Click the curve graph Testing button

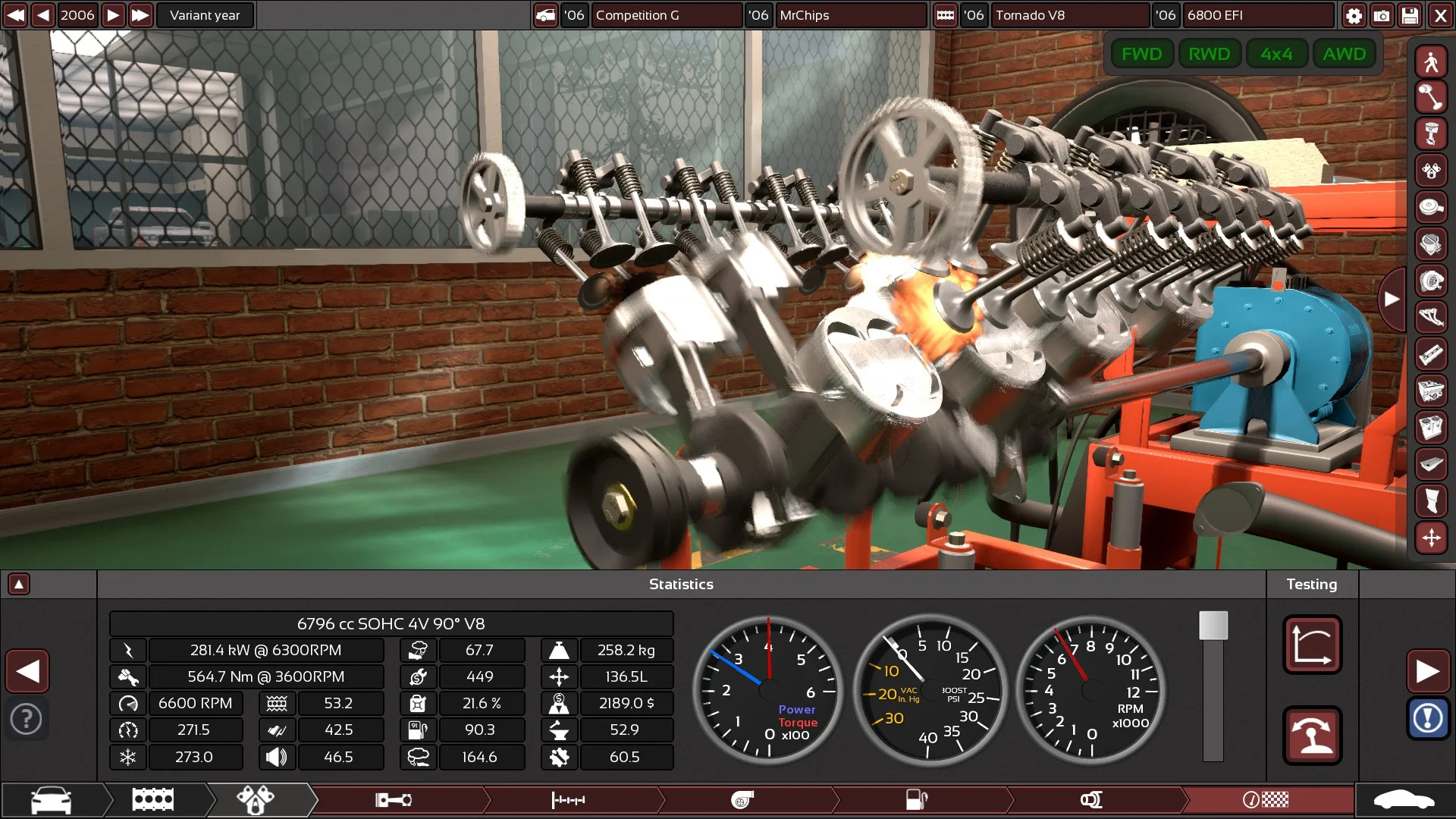[x=1312, y=645]
